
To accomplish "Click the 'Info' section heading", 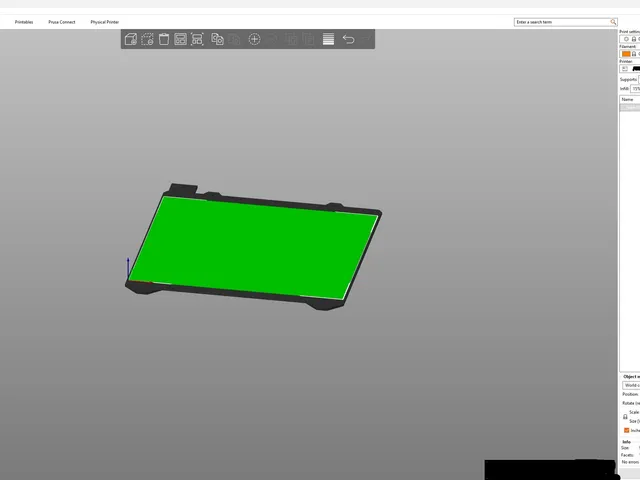I will pos(626,442).
